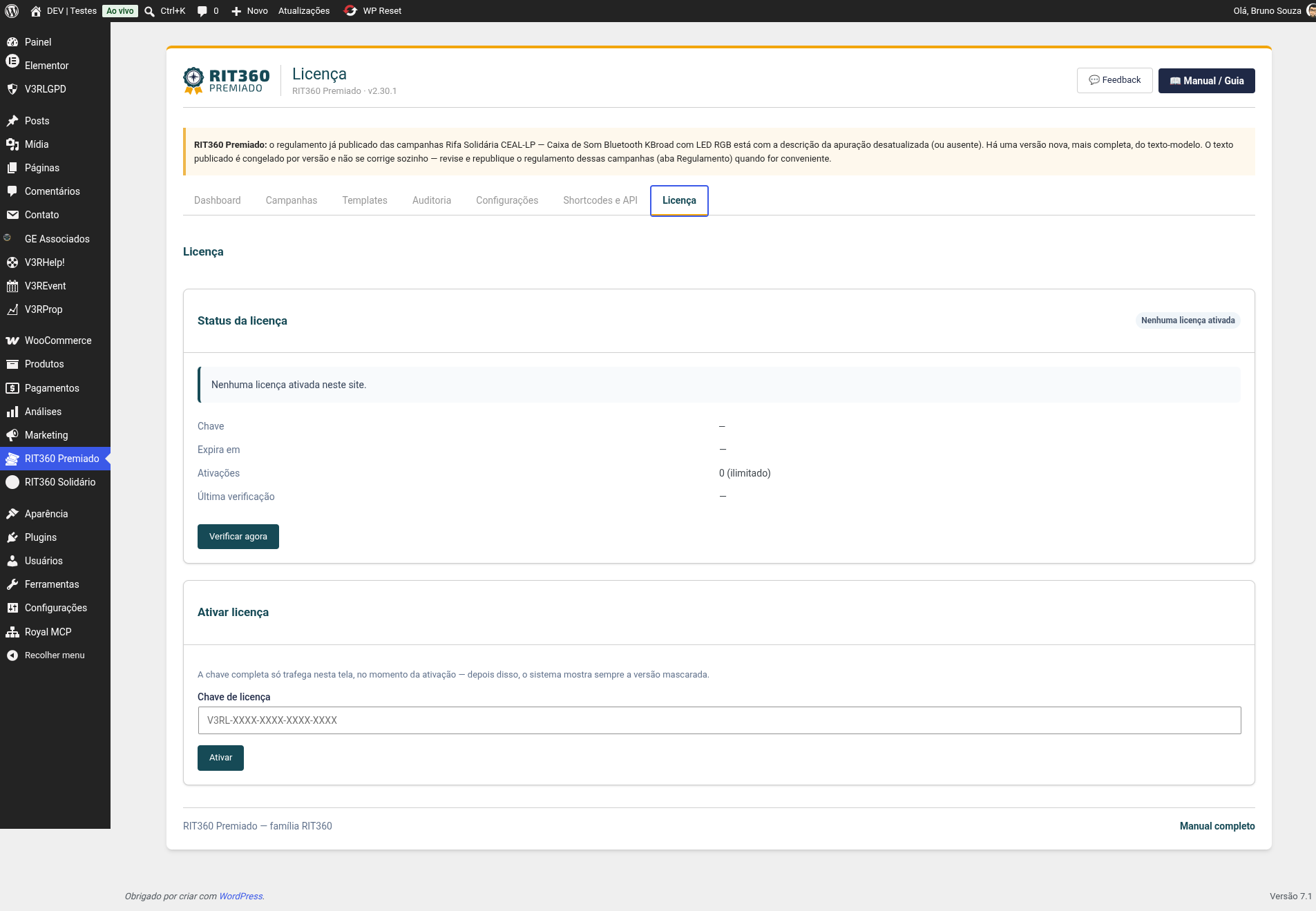
Task: Click the 'Nenhuma licença ativada neste site.' notice
Action: click(x=719, y=385)
